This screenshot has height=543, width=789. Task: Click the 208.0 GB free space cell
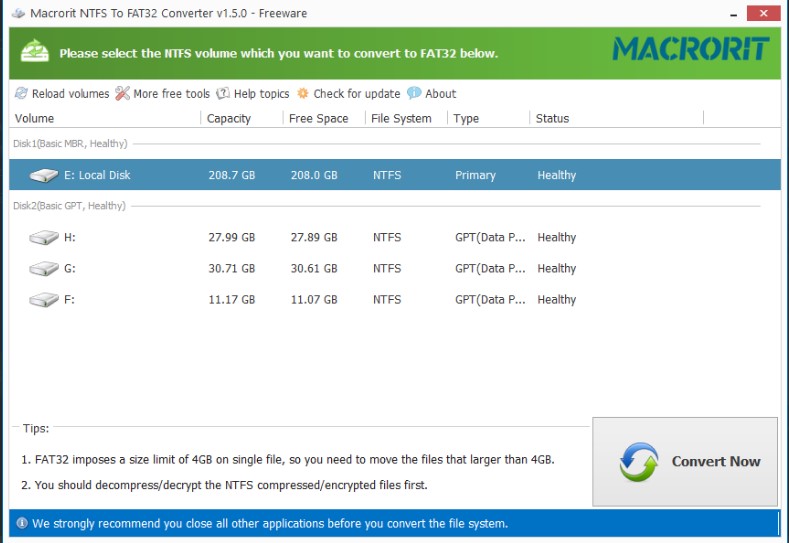pos(314,175)
